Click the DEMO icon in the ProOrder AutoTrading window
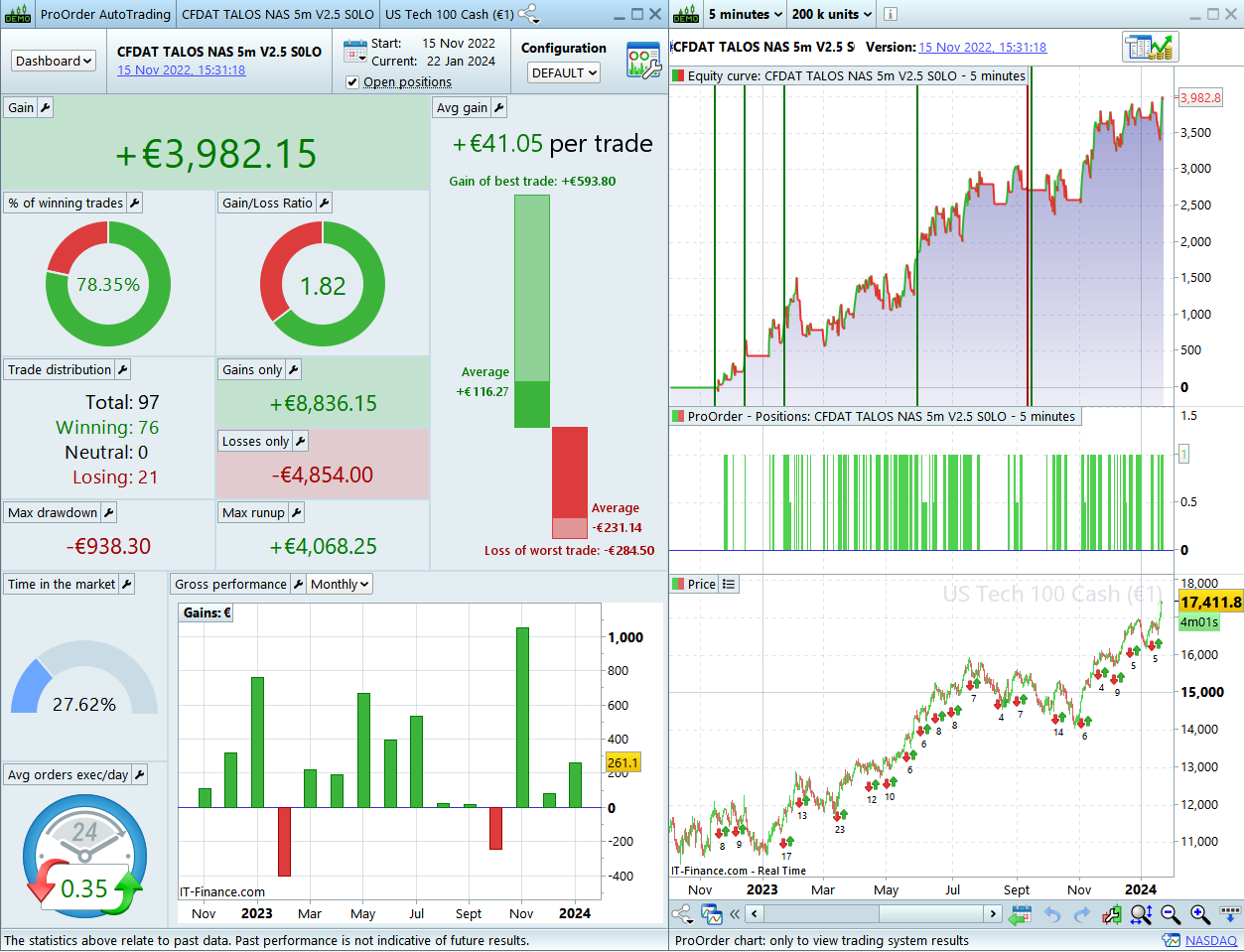1244x952 pixels. coord(18,14)
